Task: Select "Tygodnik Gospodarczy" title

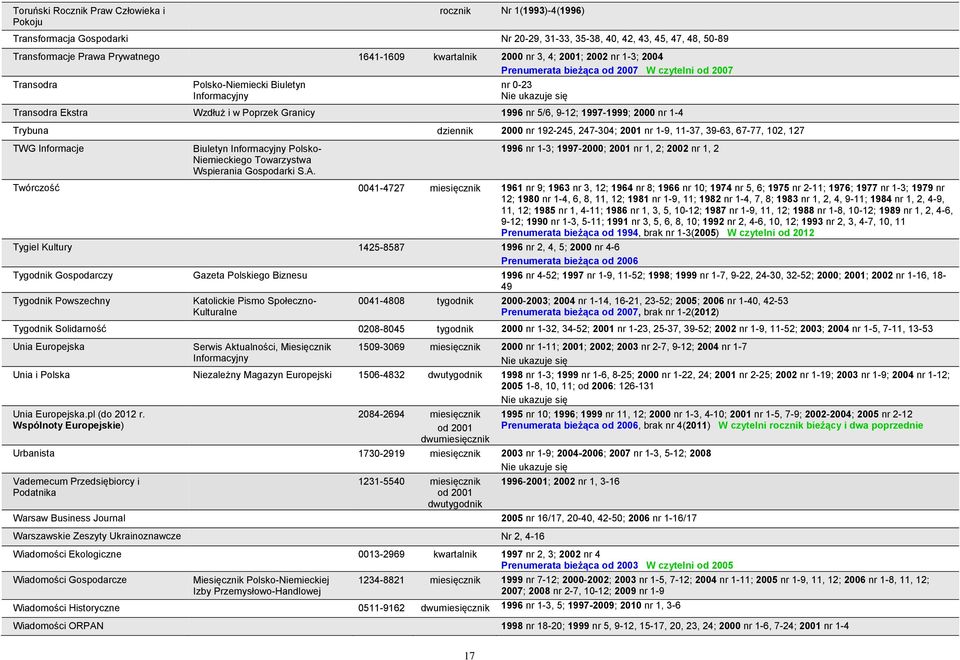Action: point(63,276)
